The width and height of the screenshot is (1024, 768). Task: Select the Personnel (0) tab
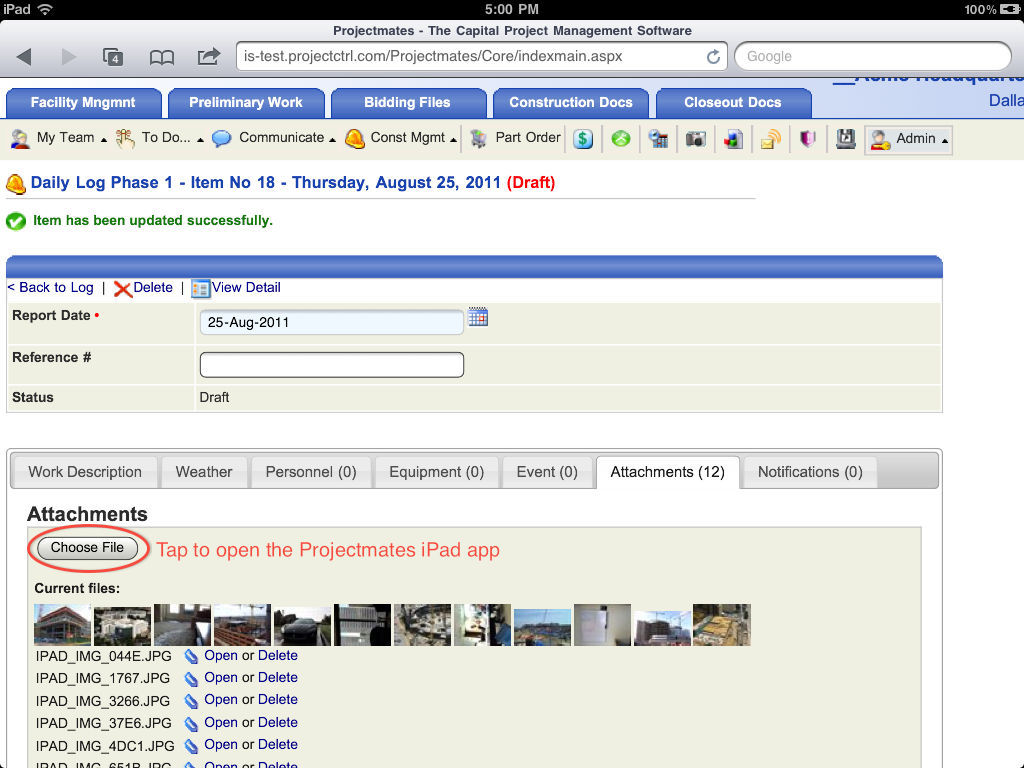tap(311, 472)
